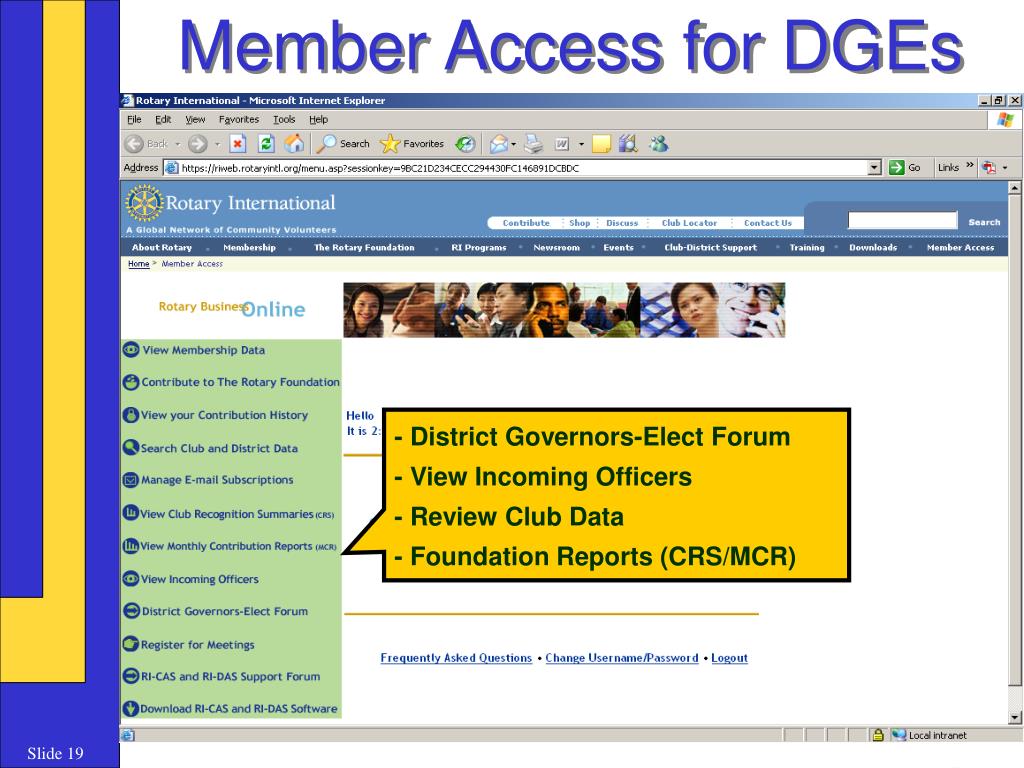Click the yellow note toolbar icon
This screenshot has height=768, width=1024.
(x=601, y=144)
